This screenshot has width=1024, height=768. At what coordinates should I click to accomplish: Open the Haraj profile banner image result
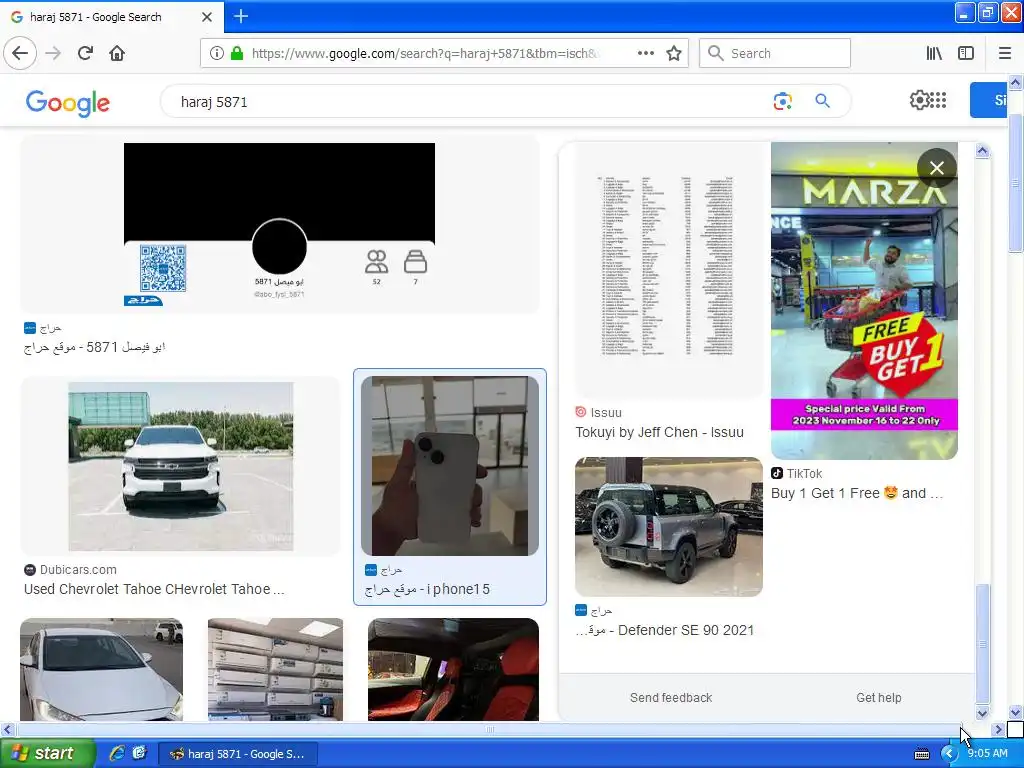coord(280,224)
